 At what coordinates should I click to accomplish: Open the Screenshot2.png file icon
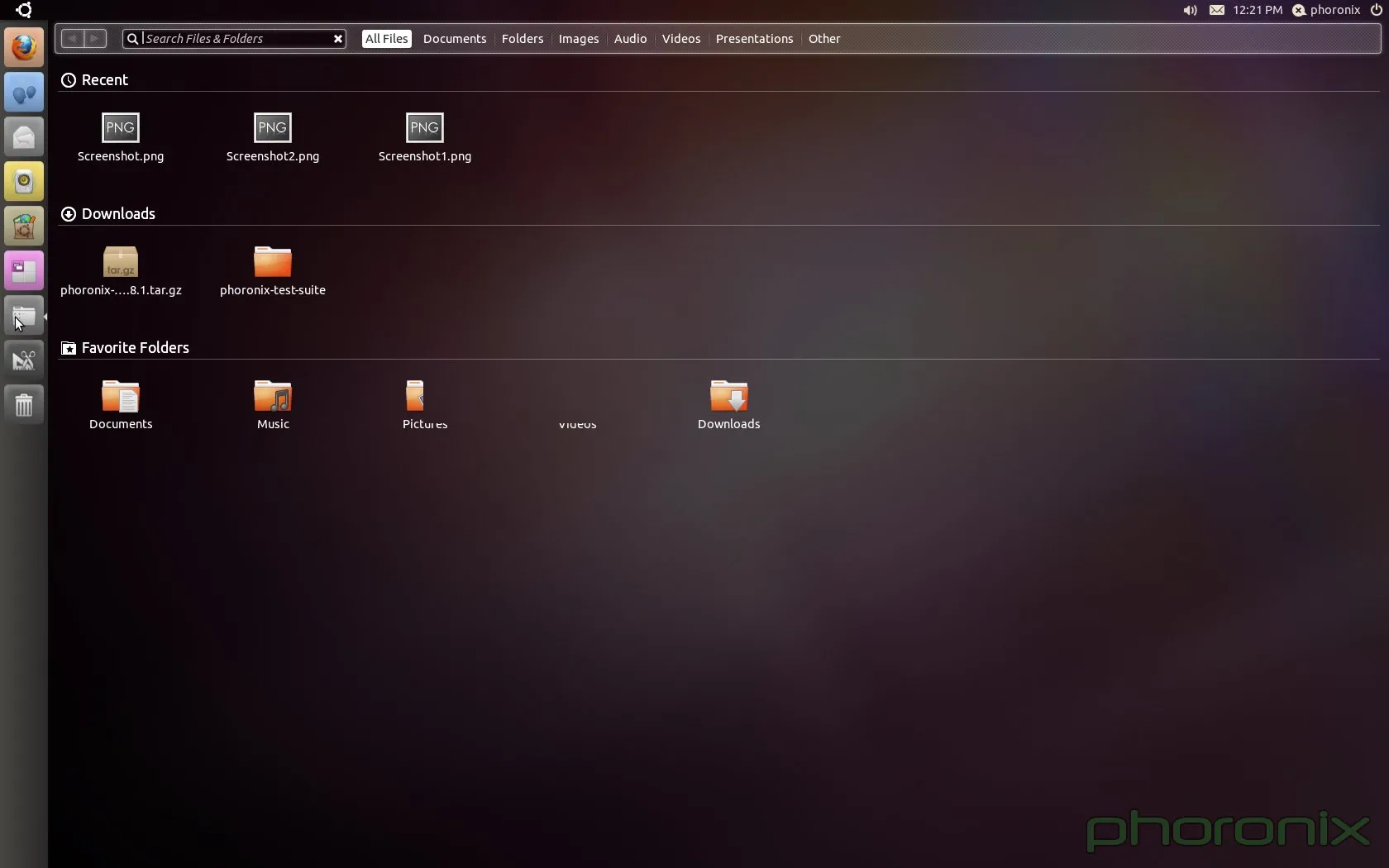pos(273,127)
